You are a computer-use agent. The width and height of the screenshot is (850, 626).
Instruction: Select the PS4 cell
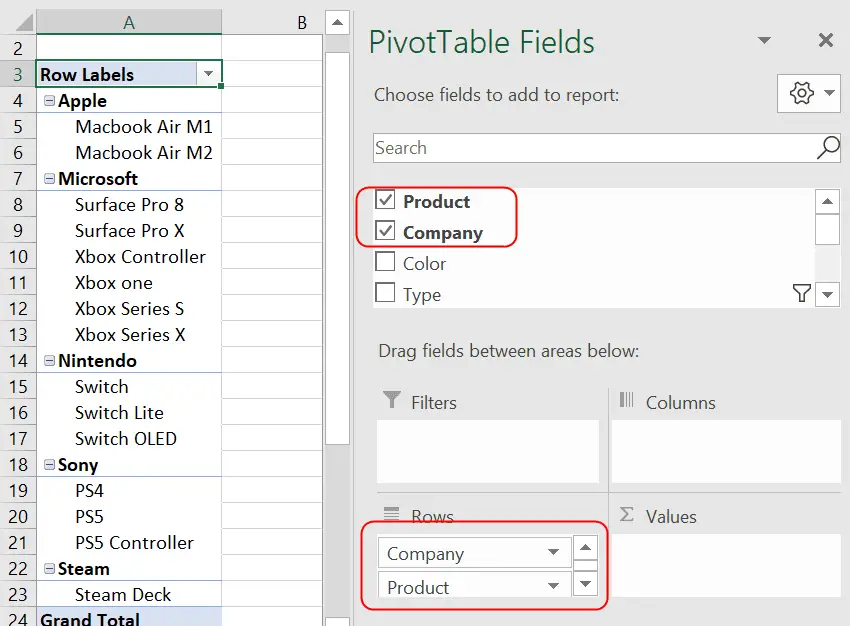(x=129, y=491)
